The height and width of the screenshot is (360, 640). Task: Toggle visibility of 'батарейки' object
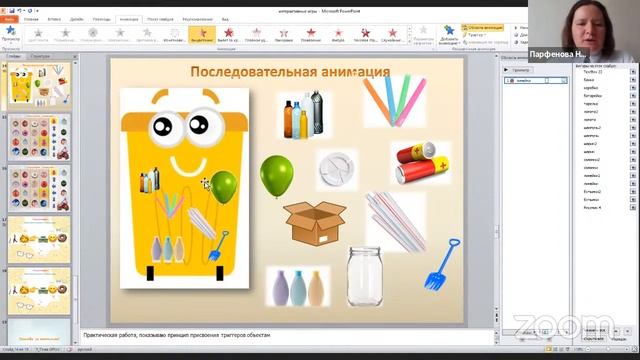coord(633,96)
